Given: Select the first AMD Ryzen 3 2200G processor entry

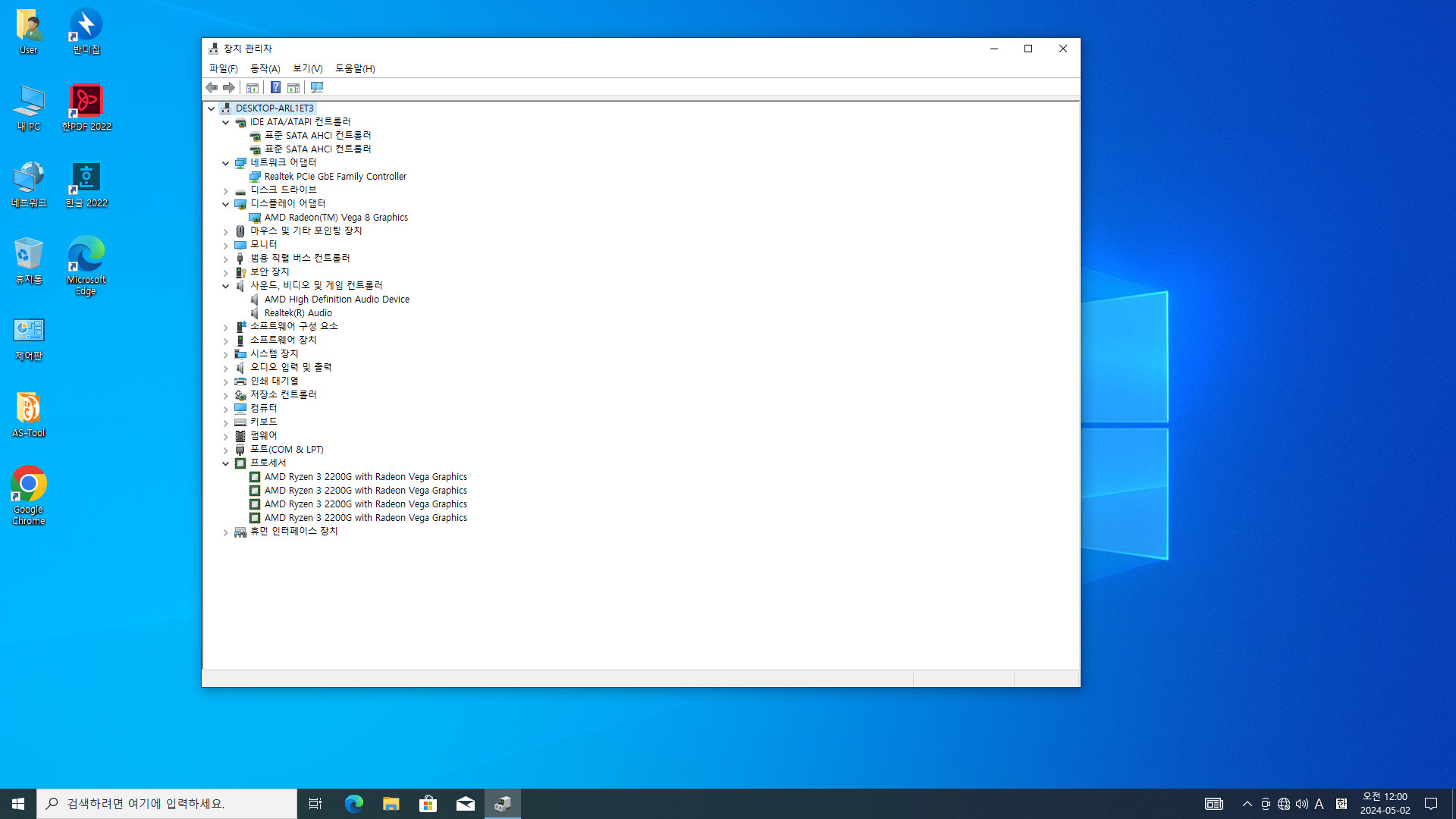Looking at the screenshot, I should coord(366,477).
